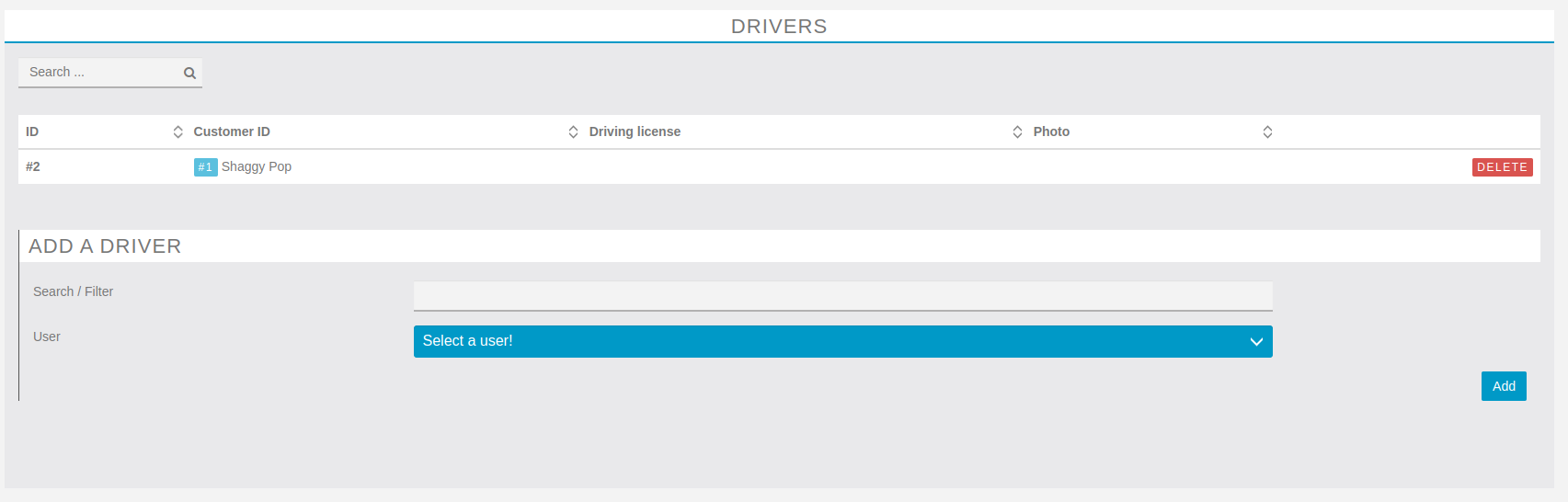
Task: Click the sort arrows beside Driving license
Action: point(1017,131)
